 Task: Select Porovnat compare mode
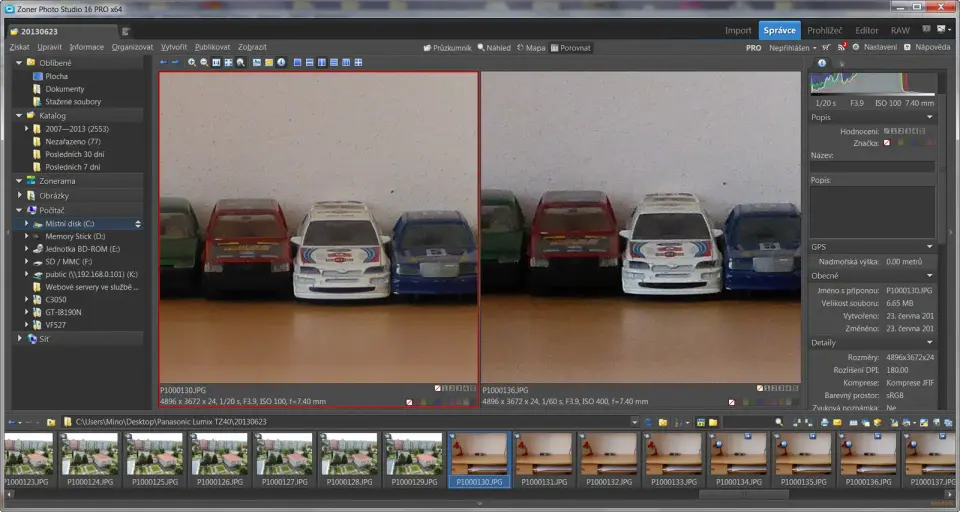(571, 47)
